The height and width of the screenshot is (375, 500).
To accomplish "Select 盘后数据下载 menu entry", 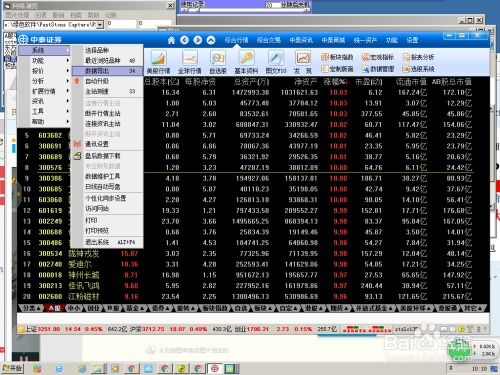I will pos(107,156).
